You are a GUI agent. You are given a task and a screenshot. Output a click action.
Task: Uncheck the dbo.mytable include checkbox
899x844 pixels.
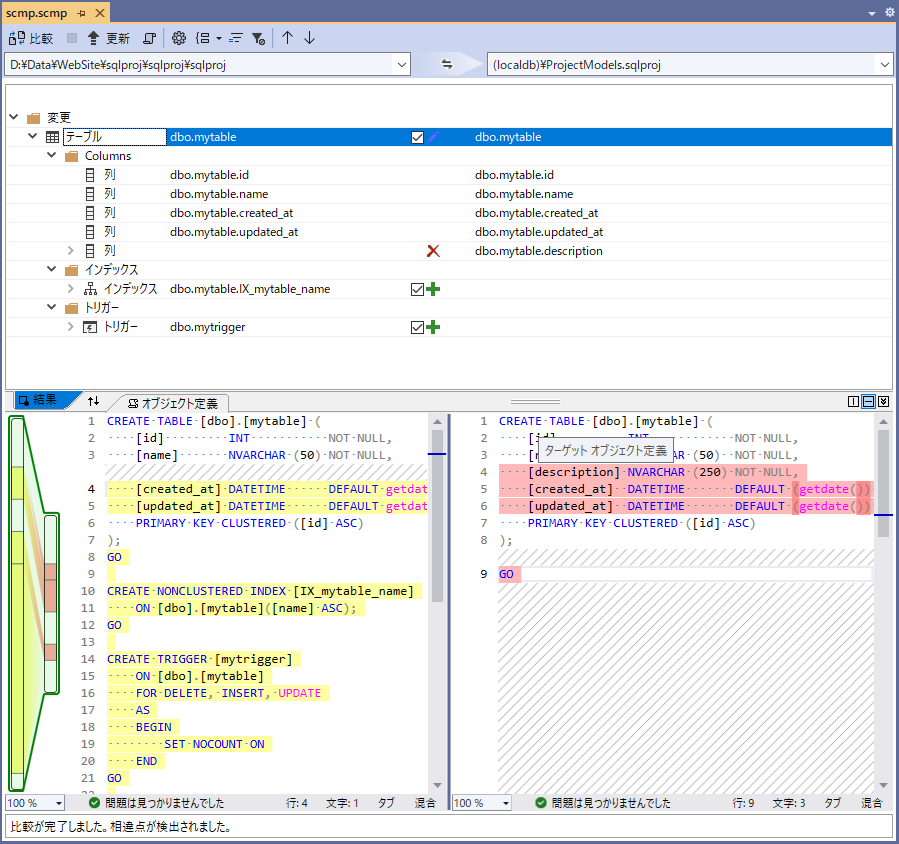(417, 137)
